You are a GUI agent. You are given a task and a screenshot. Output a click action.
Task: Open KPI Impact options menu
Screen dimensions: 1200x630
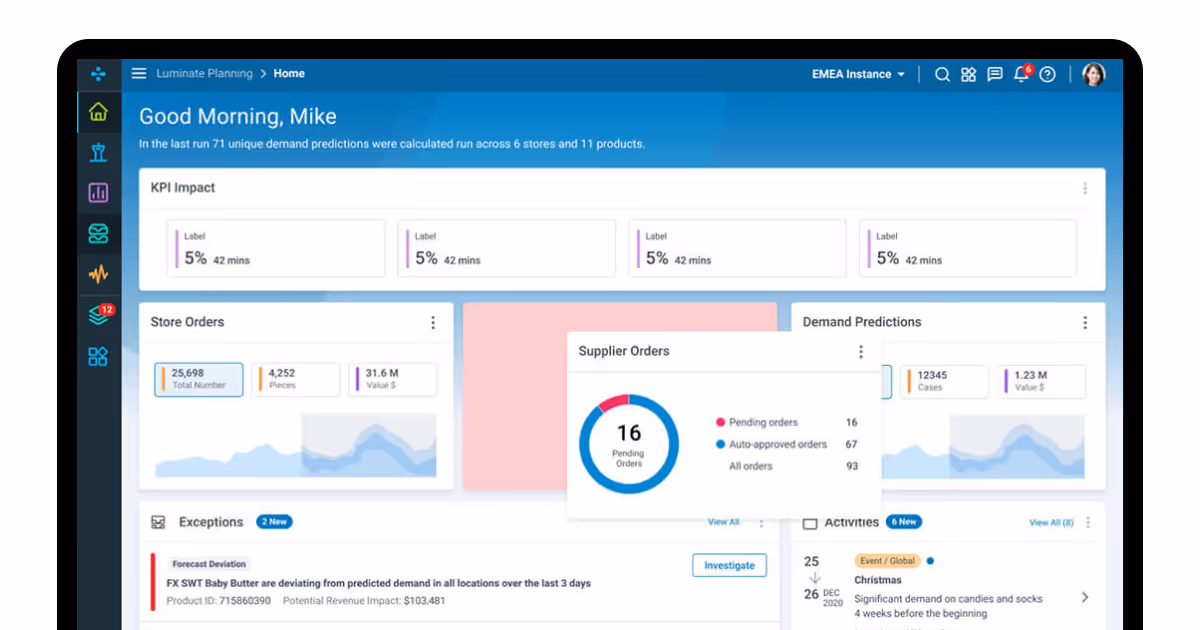[1085, 188]
